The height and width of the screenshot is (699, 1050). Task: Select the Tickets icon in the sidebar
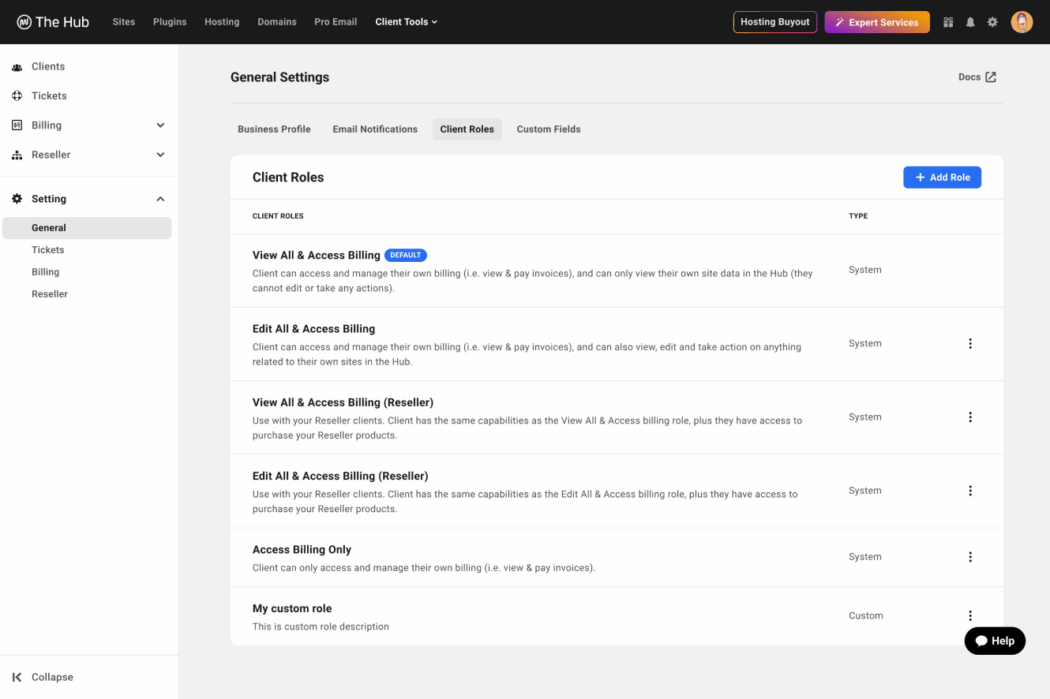click(x=16, y=95)
